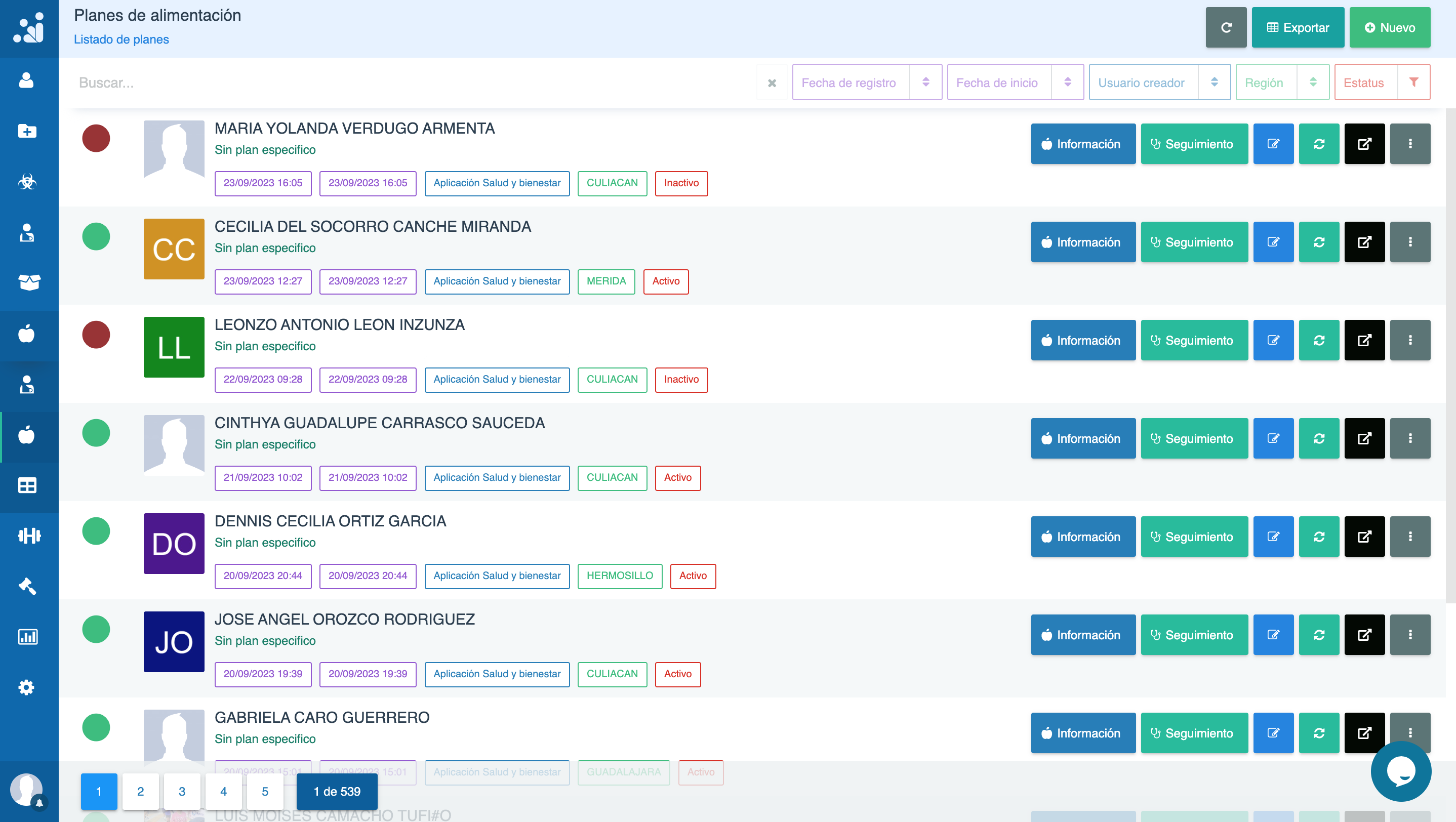Click the MERIDA region tag
This screenshot has width=1456, height=822.
606,281
